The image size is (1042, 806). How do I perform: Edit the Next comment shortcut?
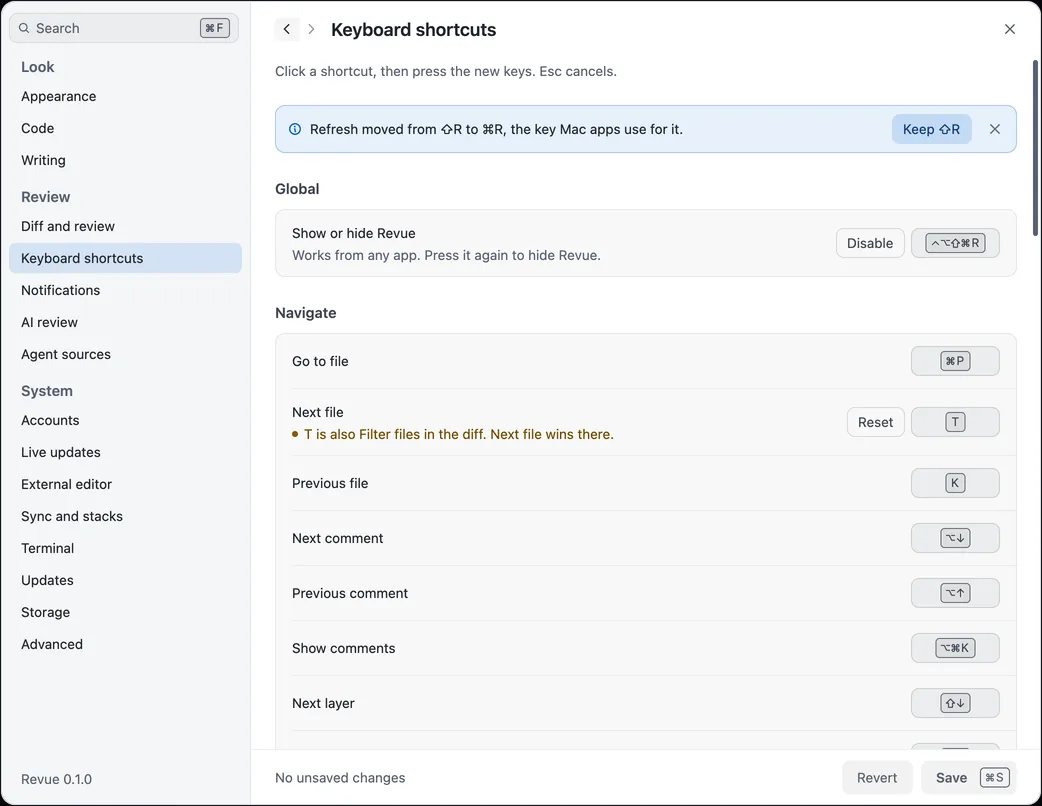click(955, 538)
